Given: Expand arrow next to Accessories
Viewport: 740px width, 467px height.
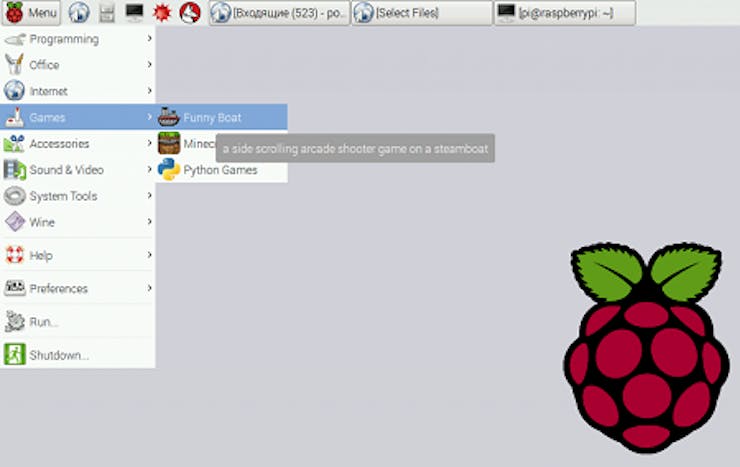Looking at the screenshot, I should pos(149,142).
